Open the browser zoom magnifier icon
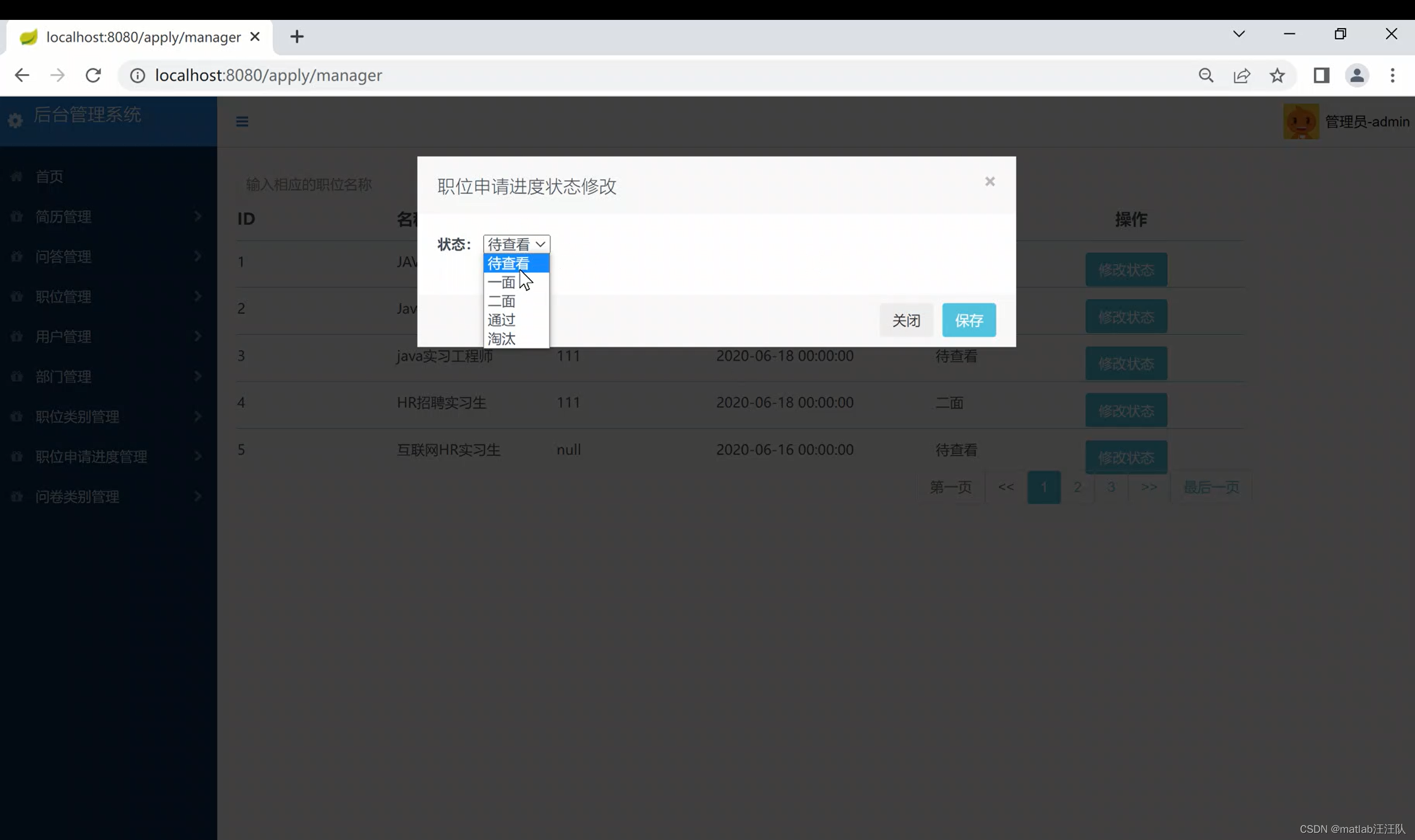Image resolution: width=1415 pixels, height=840 pixels. click(1206, 75)
